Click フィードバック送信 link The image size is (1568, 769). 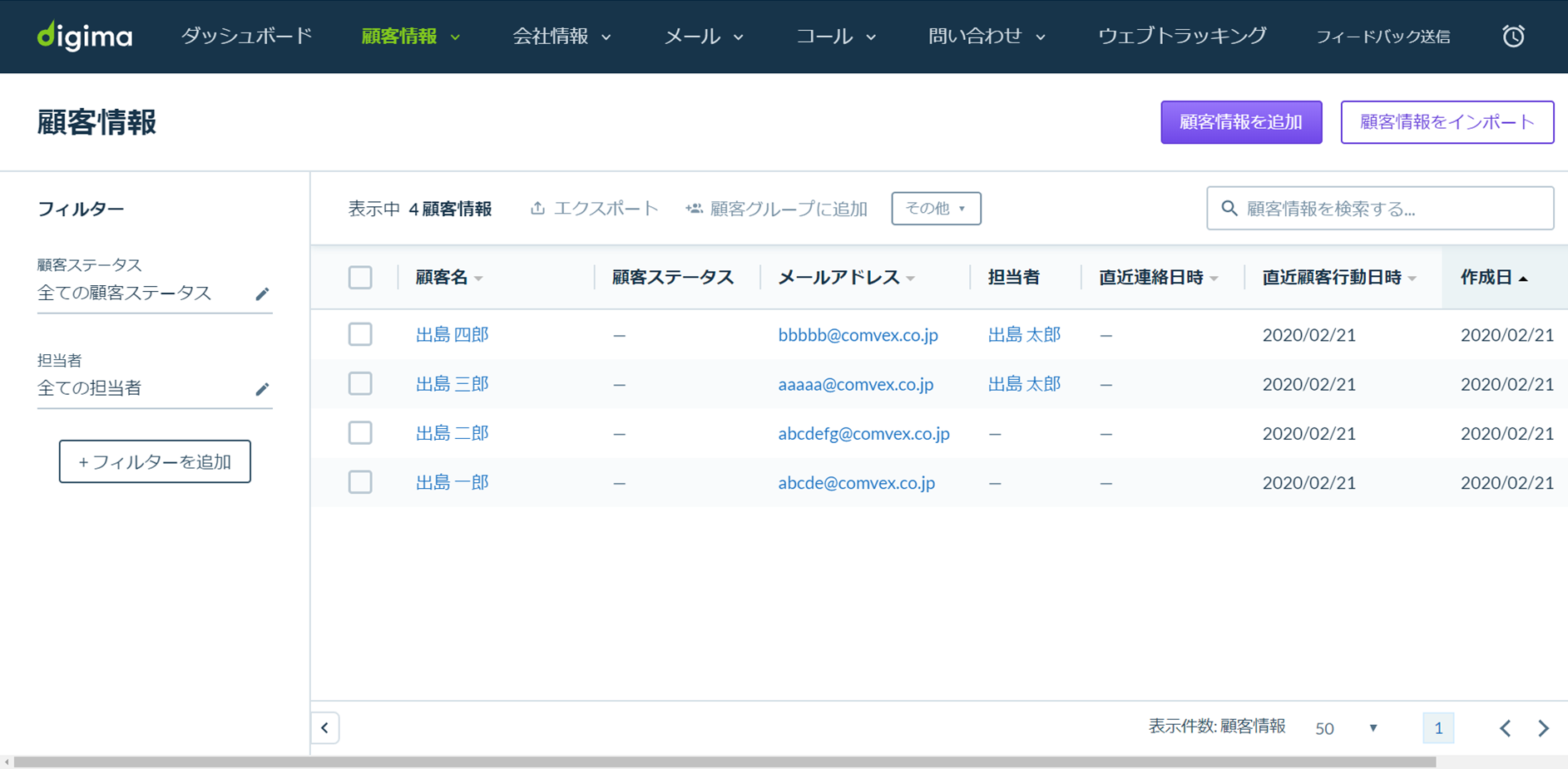click(1383, 37)
